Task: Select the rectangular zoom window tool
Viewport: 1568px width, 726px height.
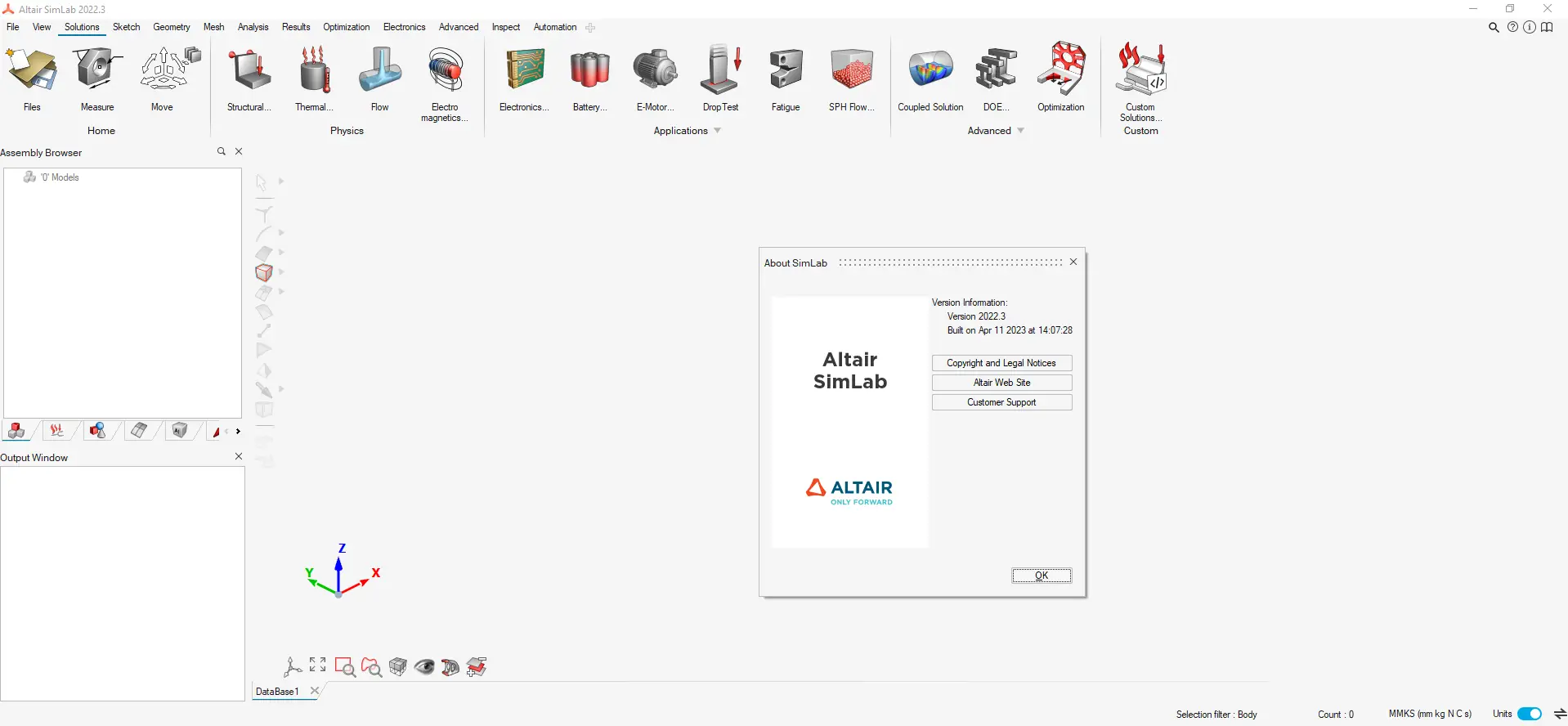Action: click(x=345, y=667)
